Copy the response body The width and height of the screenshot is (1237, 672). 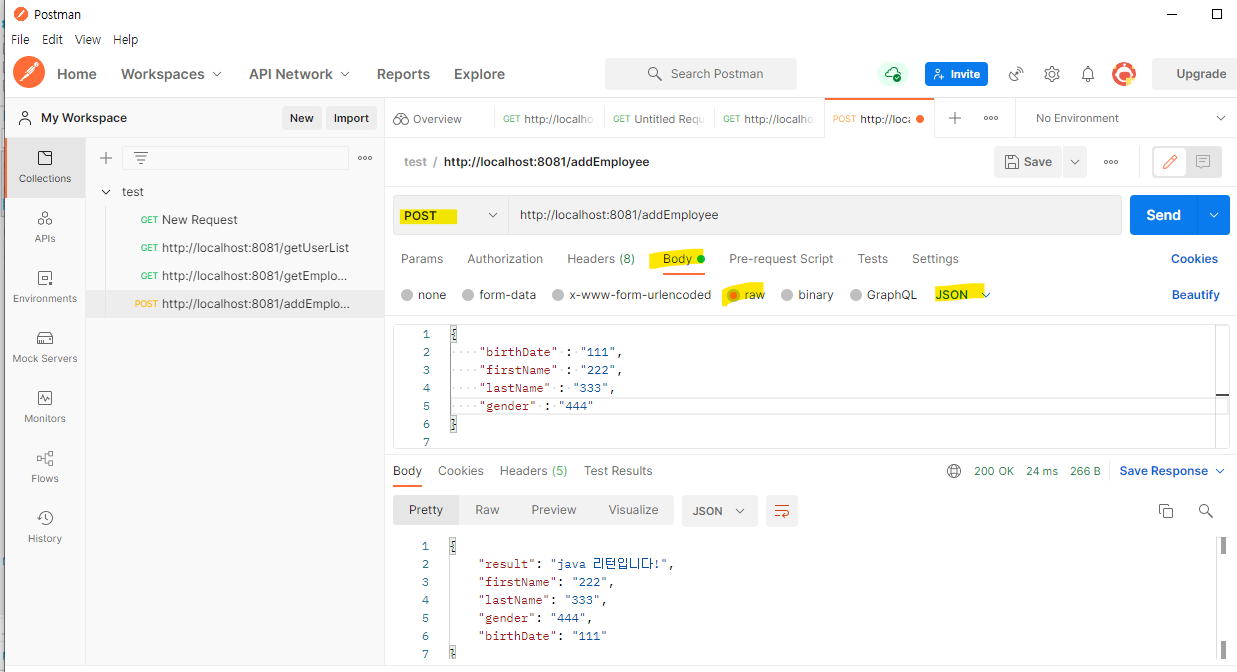1166,511
